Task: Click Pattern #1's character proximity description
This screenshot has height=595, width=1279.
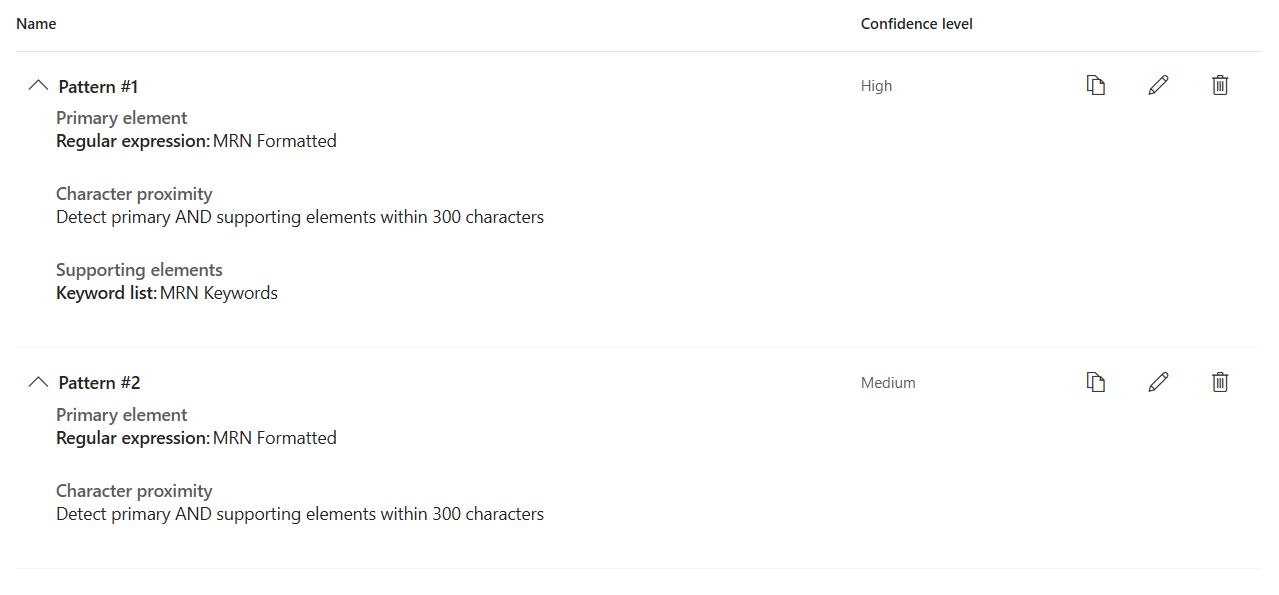Action: point(300,217)
